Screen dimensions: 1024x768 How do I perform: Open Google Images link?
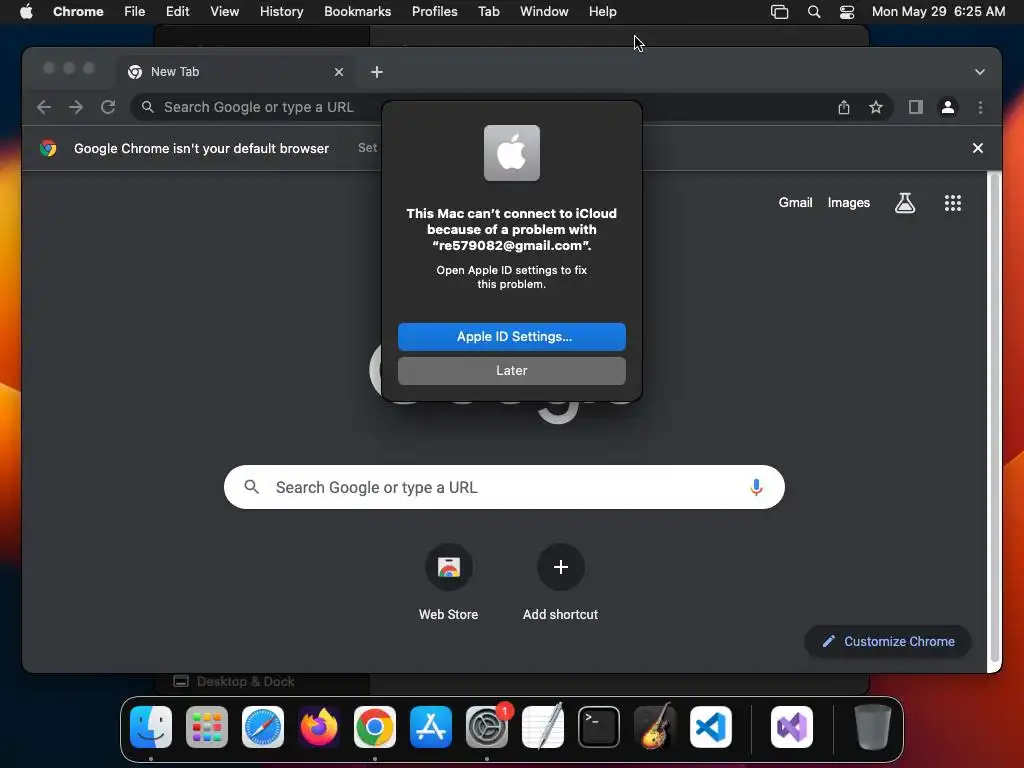pyautogui.click(x=848, y=202)
